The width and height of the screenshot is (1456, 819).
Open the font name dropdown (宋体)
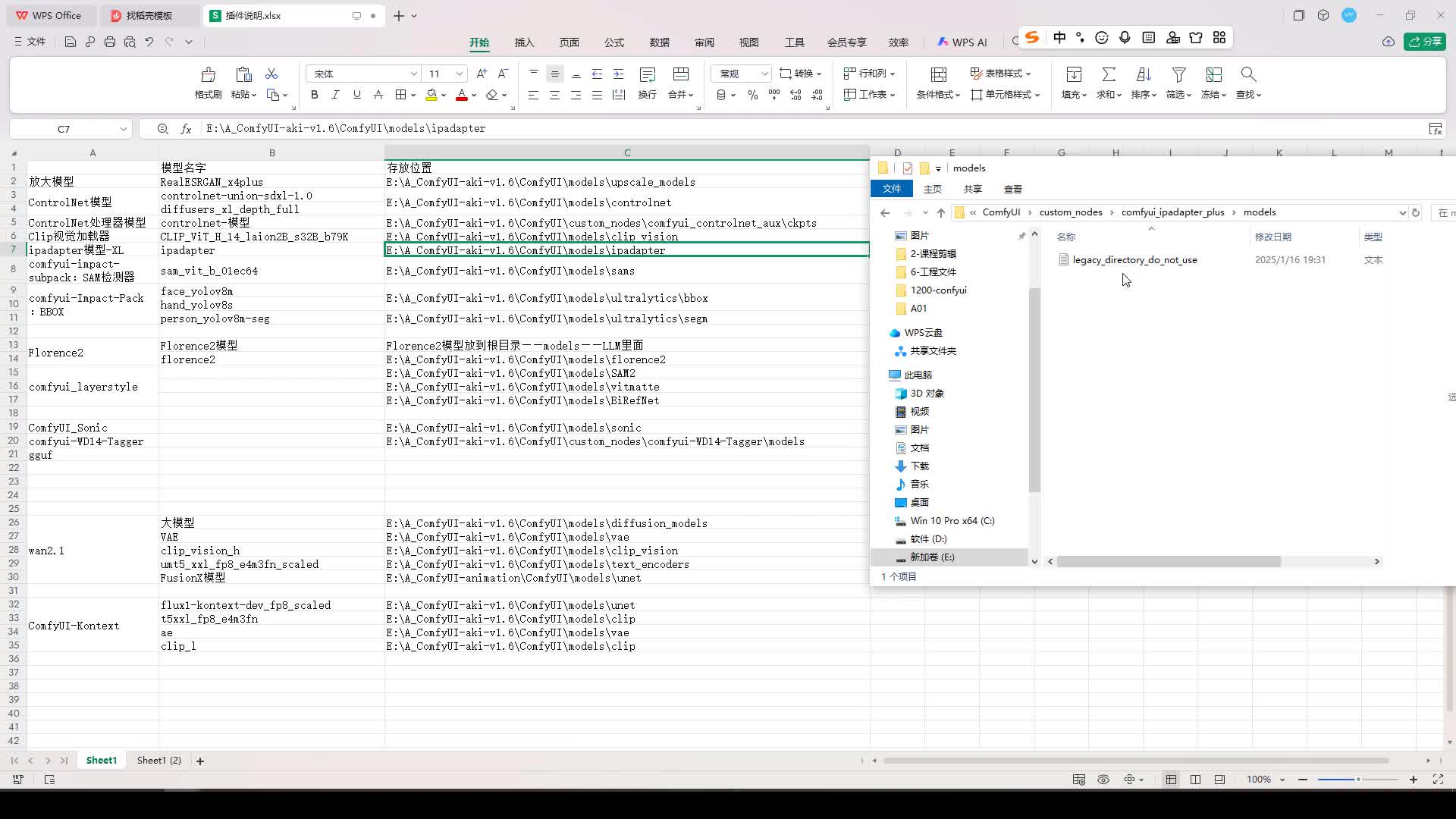(413, 74)
